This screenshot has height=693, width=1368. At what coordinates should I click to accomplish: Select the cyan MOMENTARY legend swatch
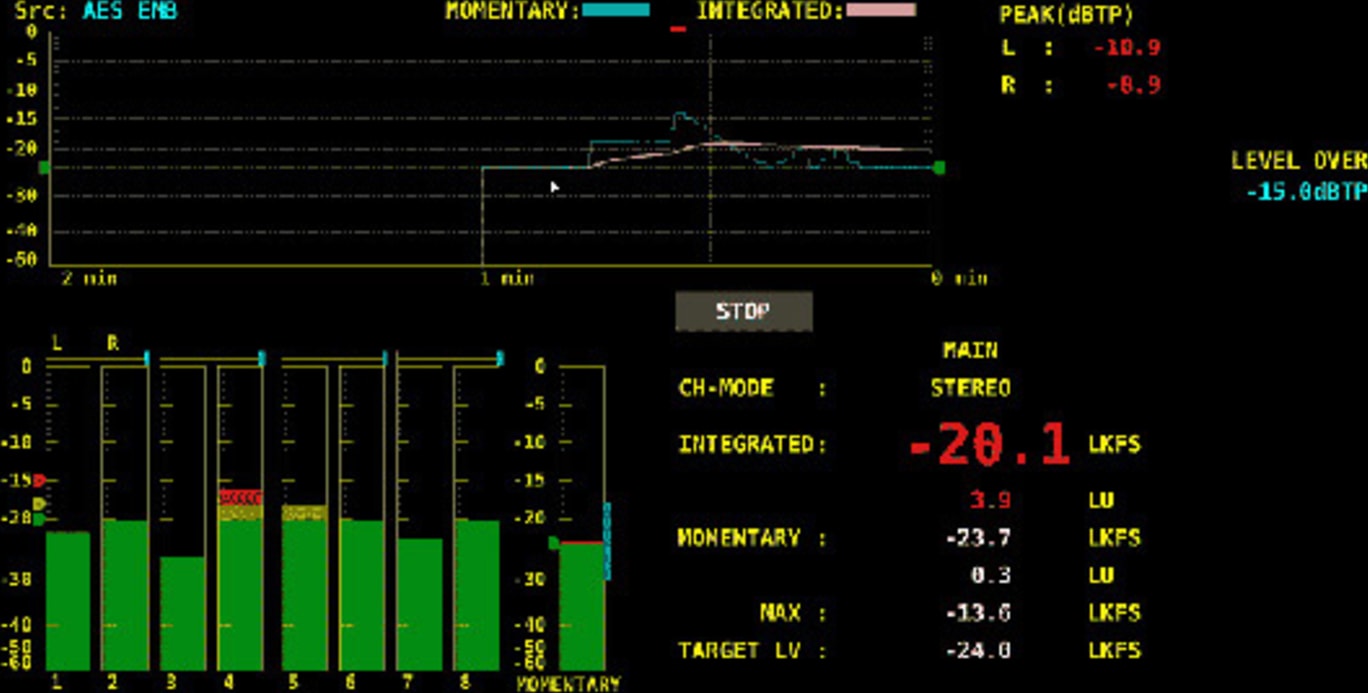[x=615, y=11]
